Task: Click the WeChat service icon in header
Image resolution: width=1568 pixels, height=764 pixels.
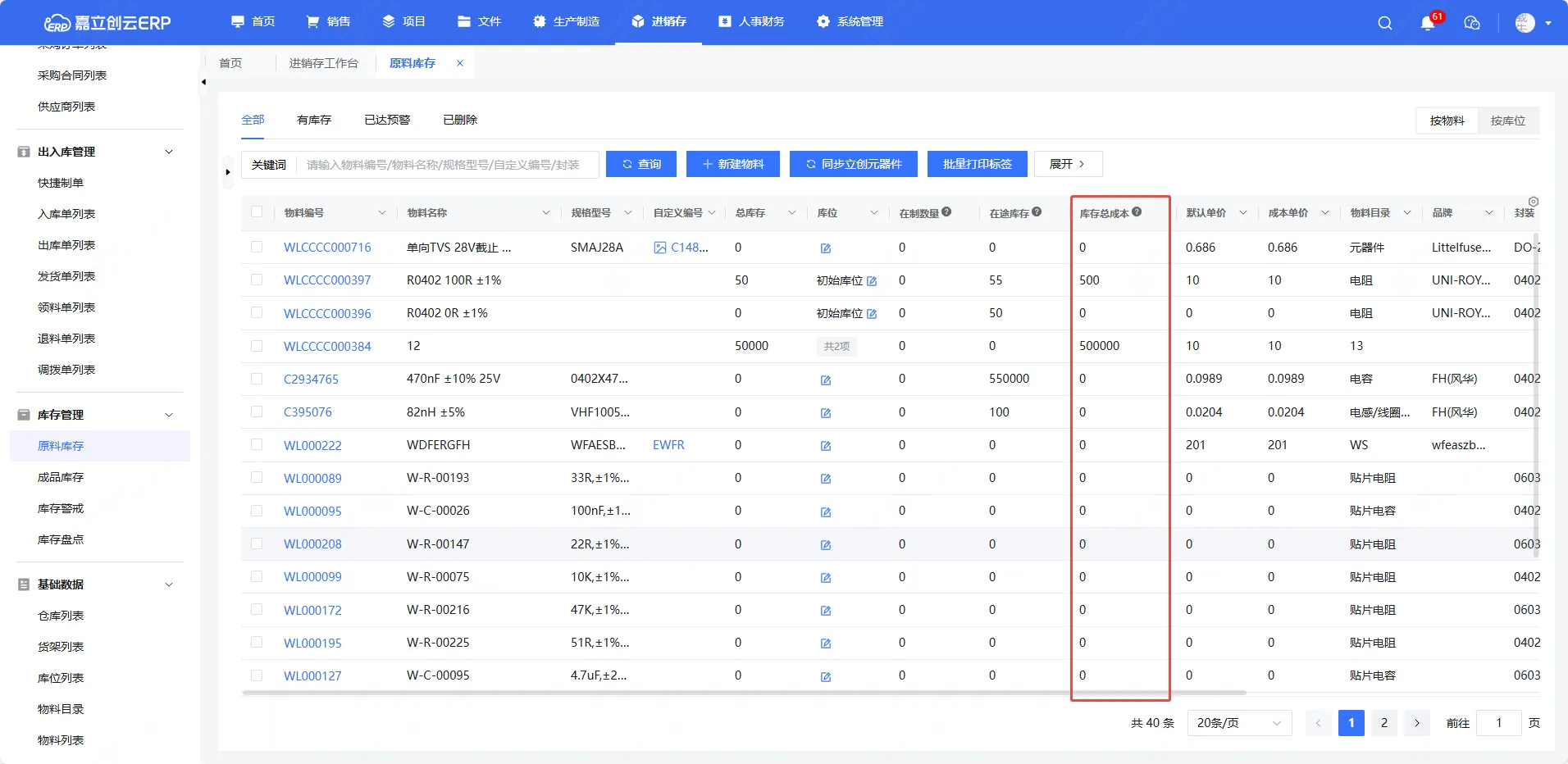Action: point(1472,23)
